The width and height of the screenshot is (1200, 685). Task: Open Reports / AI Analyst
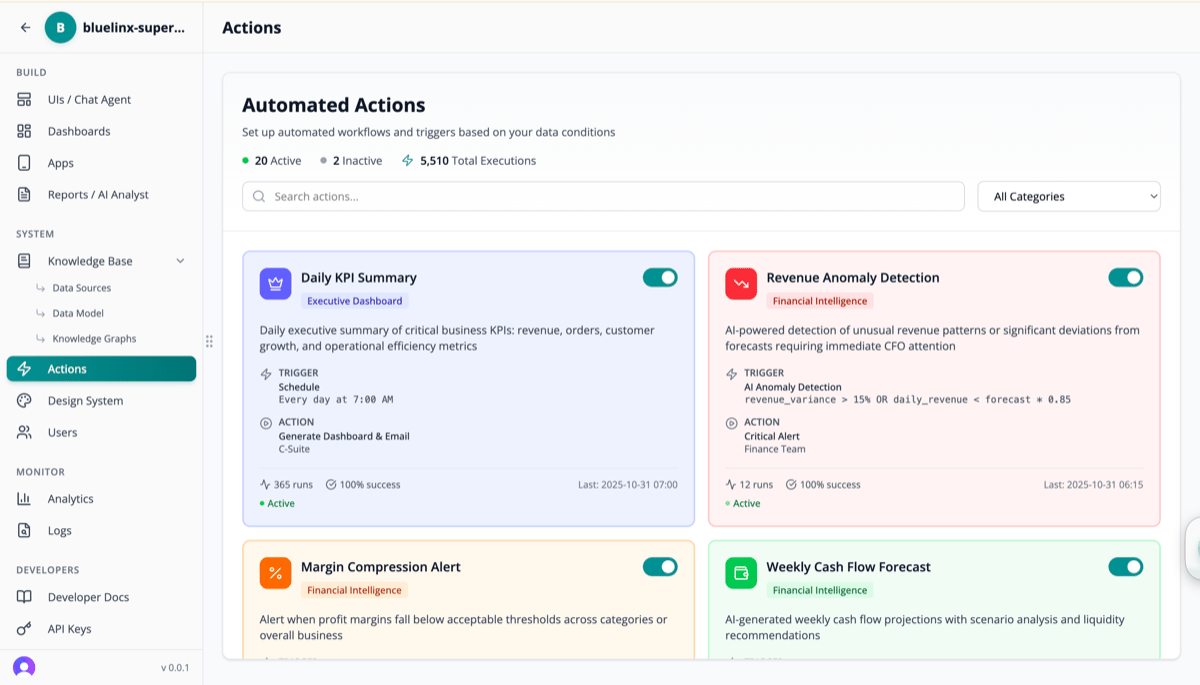98,195
